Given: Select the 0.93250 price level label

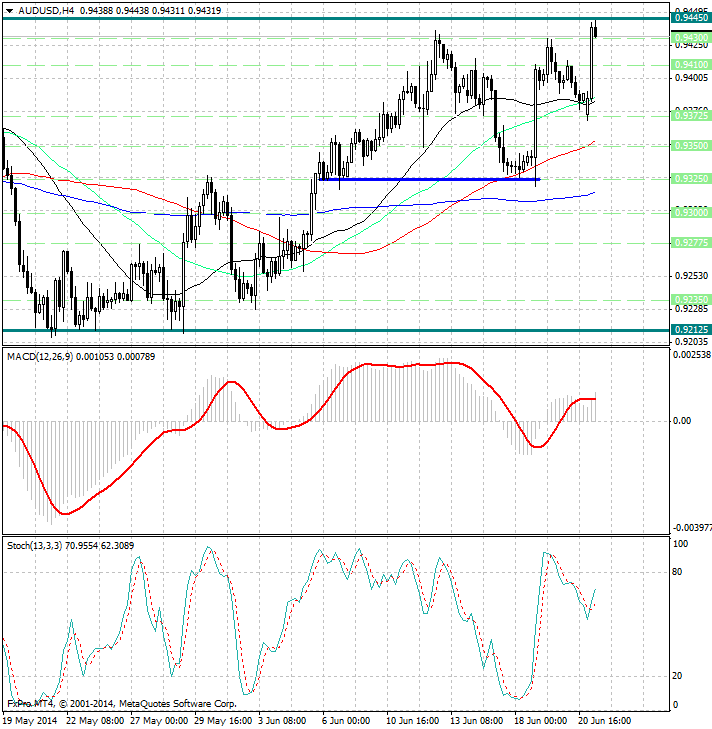Looking at the screenshot, I should (x=691, y=179).
